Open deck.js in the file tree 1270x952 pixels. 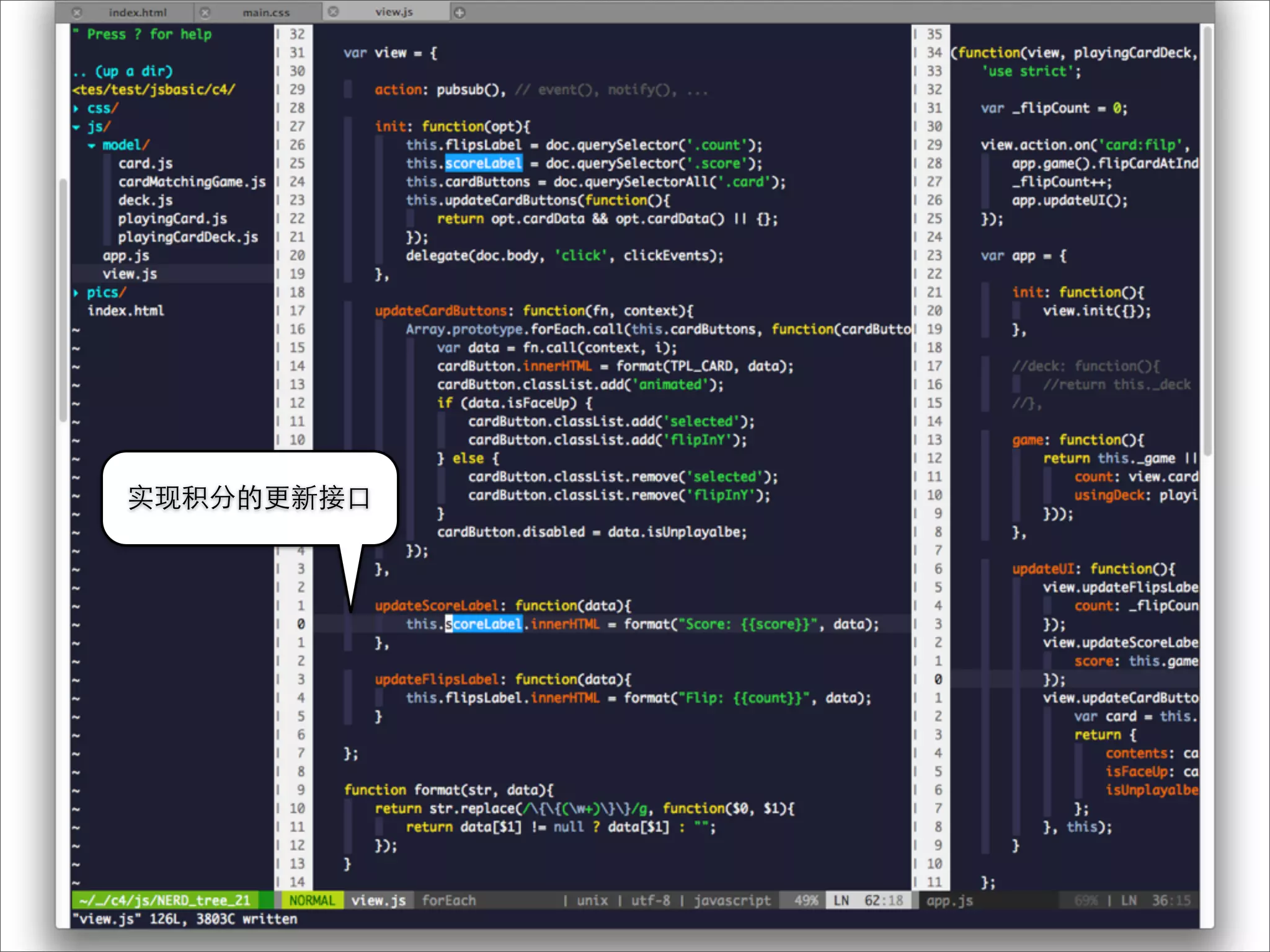(x=145, y=200)
